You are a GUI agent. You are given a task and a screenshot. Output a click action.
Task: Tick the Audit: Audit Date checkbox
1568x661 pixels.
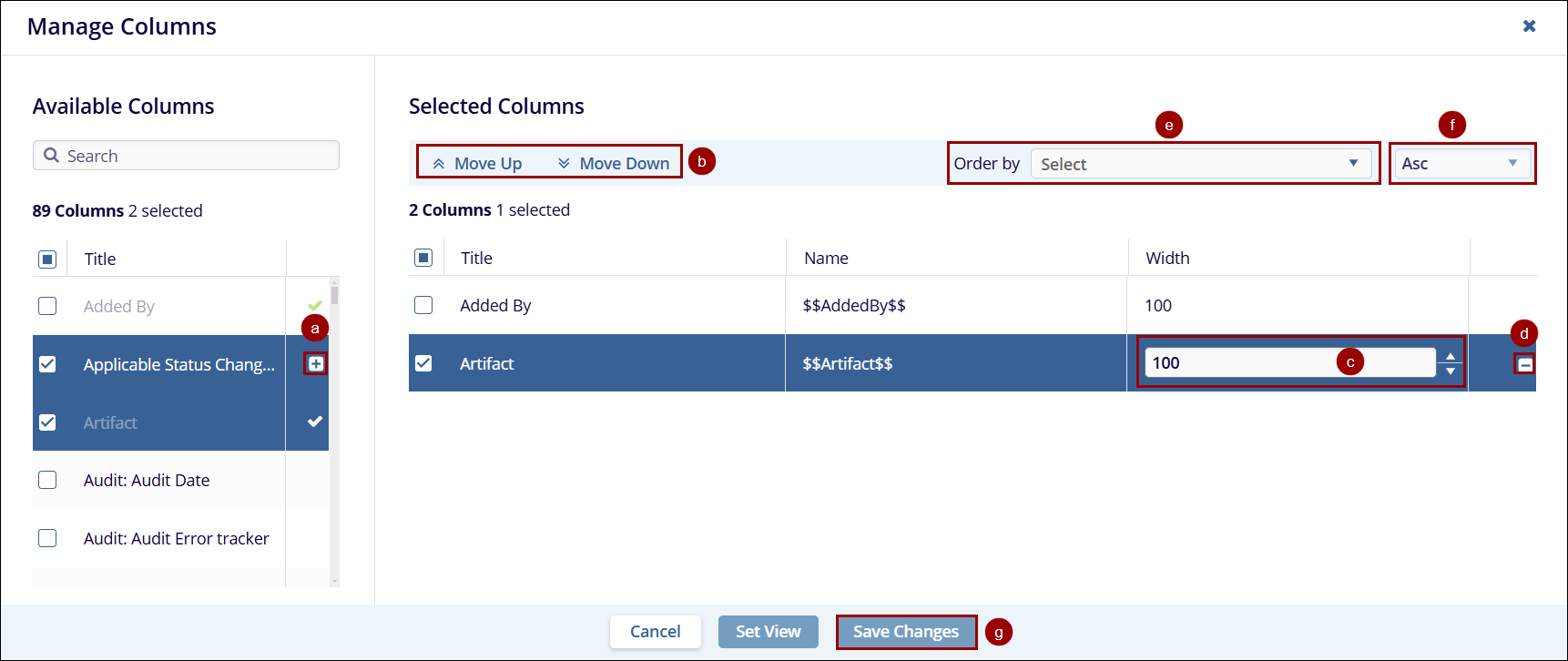click(47, 480)
